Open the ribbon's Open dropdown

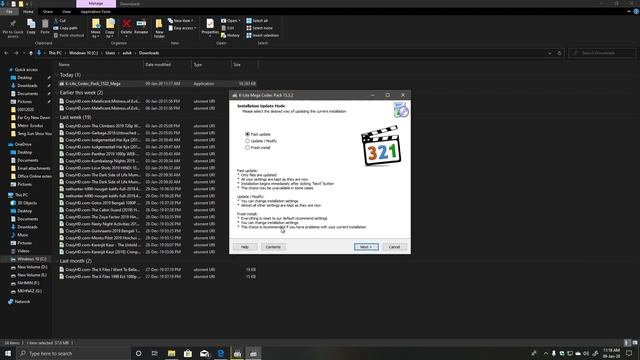point(231,20)
